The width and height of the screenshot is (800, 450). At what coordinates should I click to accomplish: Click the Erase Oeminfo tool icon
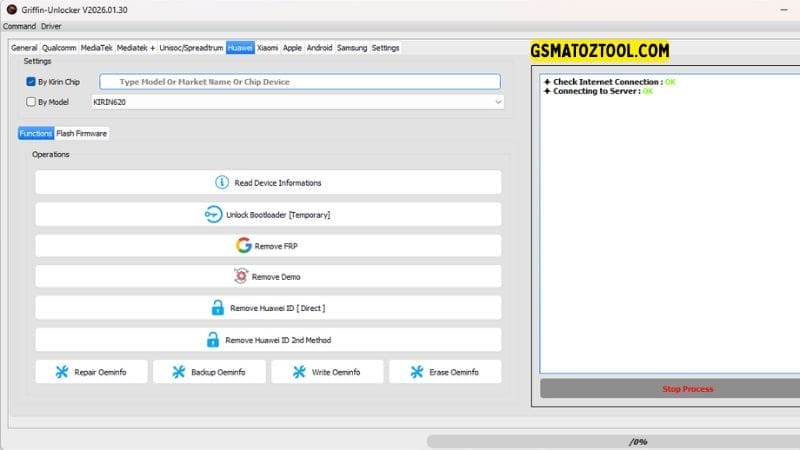tap(417, 372)
